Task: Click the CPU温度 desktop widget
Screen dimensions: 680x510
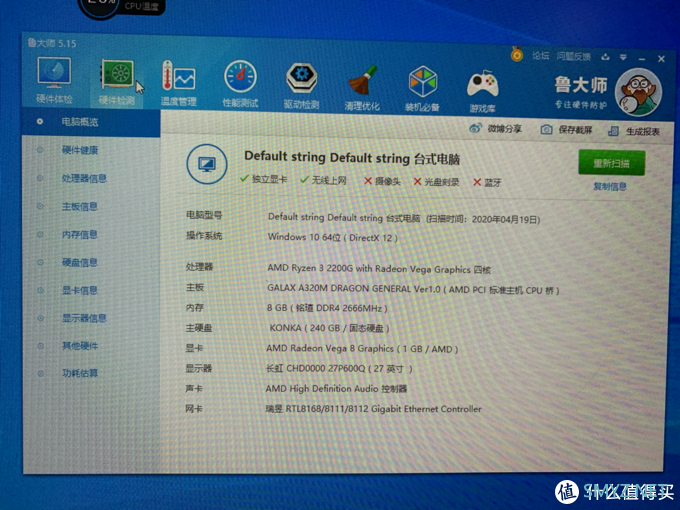Action: click(121, 7)
